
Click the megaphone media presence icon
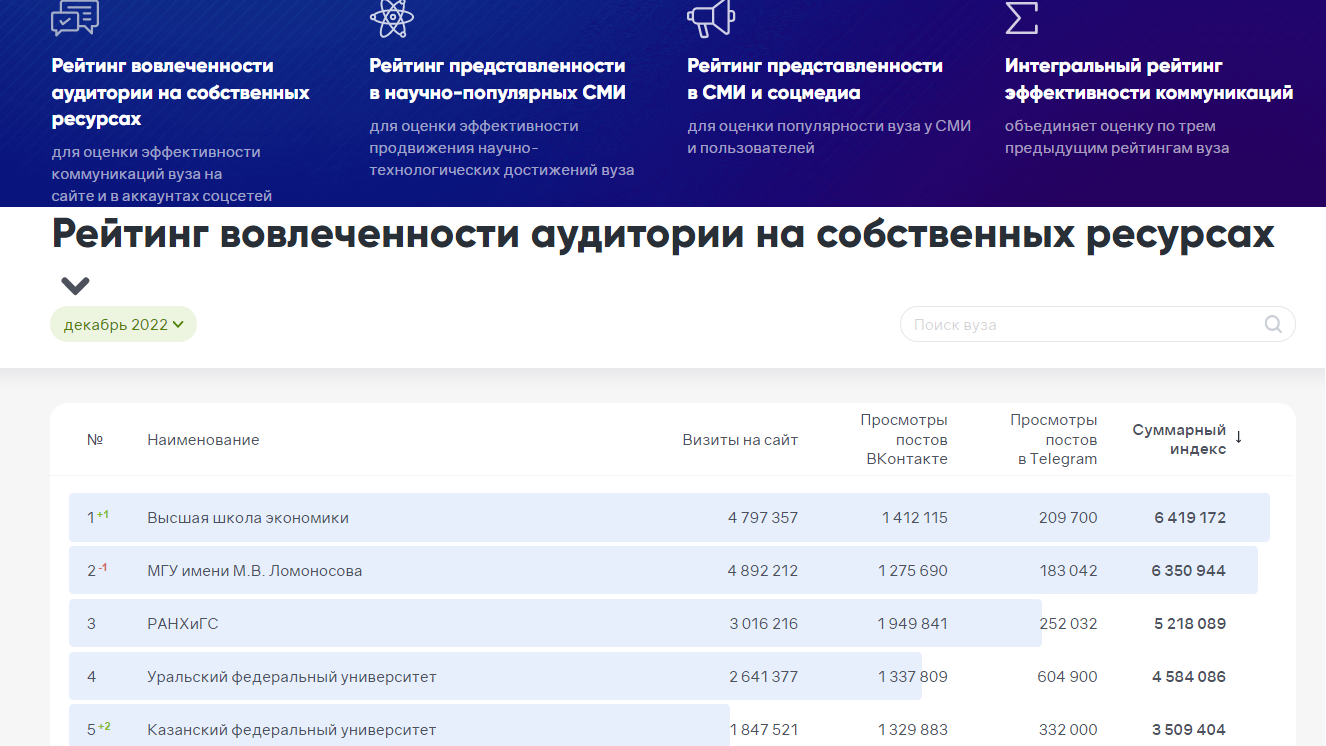coord(711,17)
